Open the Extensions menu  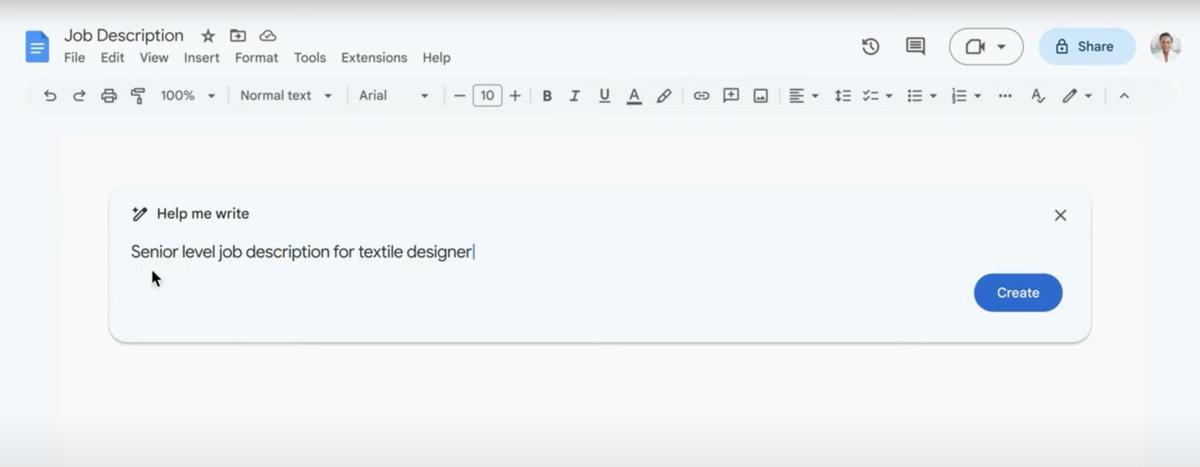click(374, 58)
